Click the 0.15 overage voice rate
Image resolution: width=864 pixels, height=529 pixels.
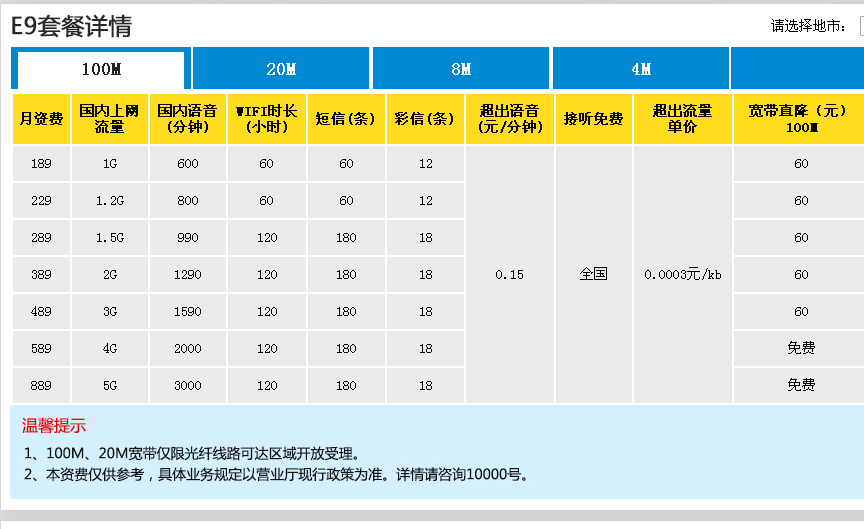[509, 275]
